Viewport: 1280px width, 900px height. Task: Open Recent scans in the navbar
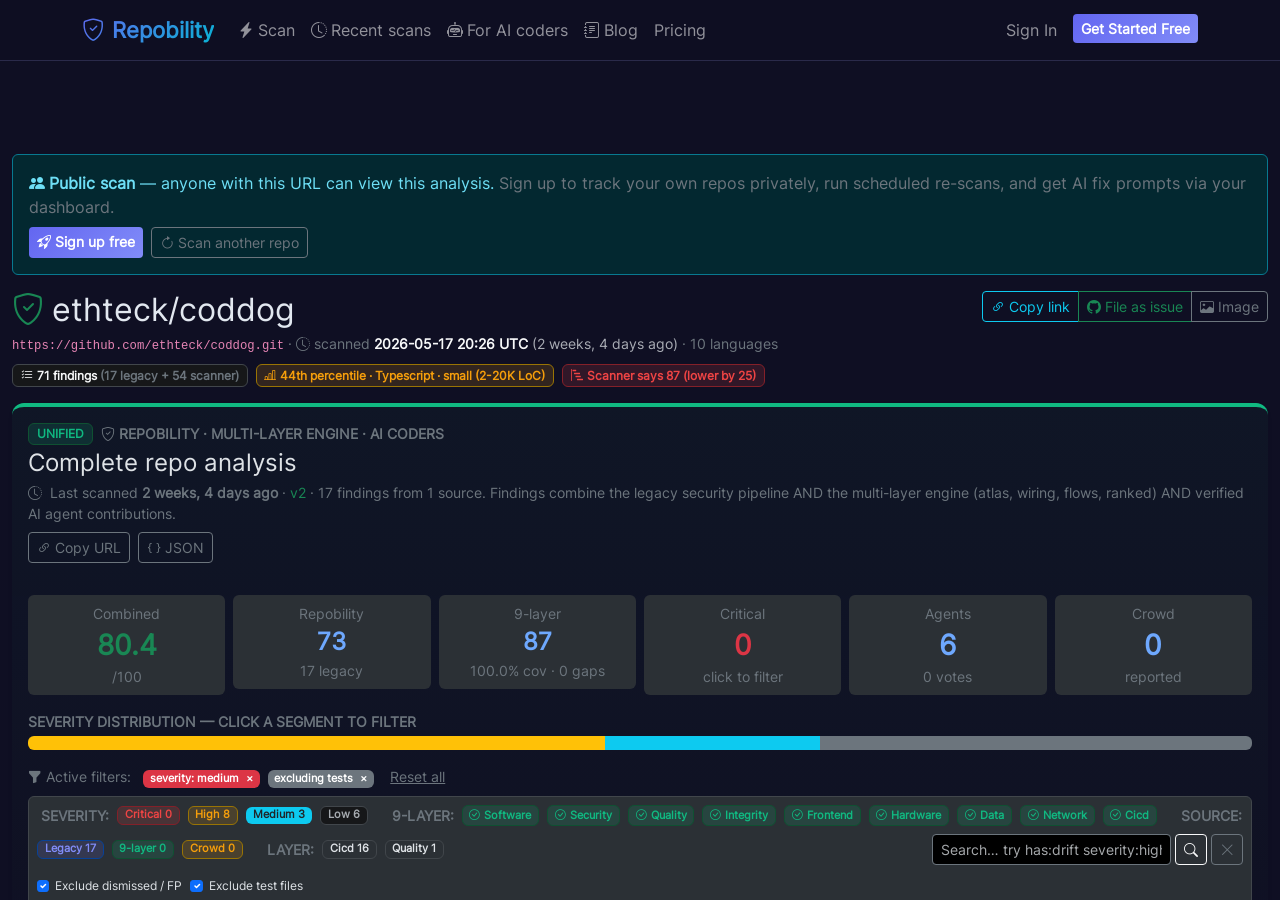(x=371, y=30)
